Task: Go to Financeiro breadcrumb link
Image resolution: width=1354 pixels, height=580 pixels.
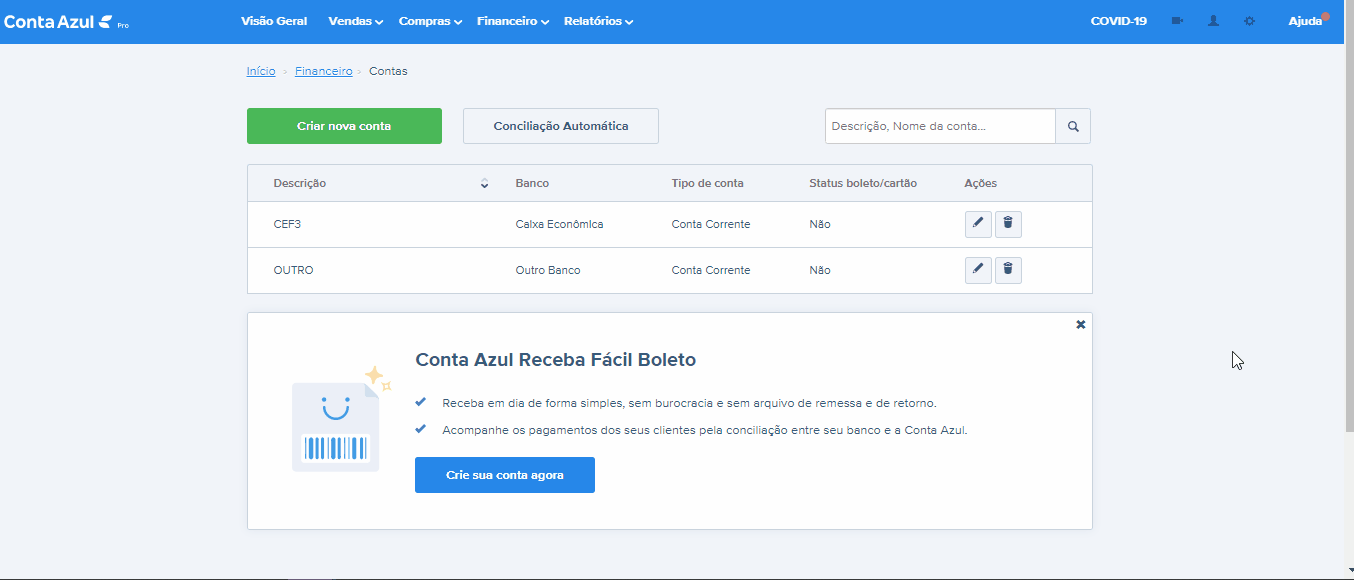Action: (324, 71)
